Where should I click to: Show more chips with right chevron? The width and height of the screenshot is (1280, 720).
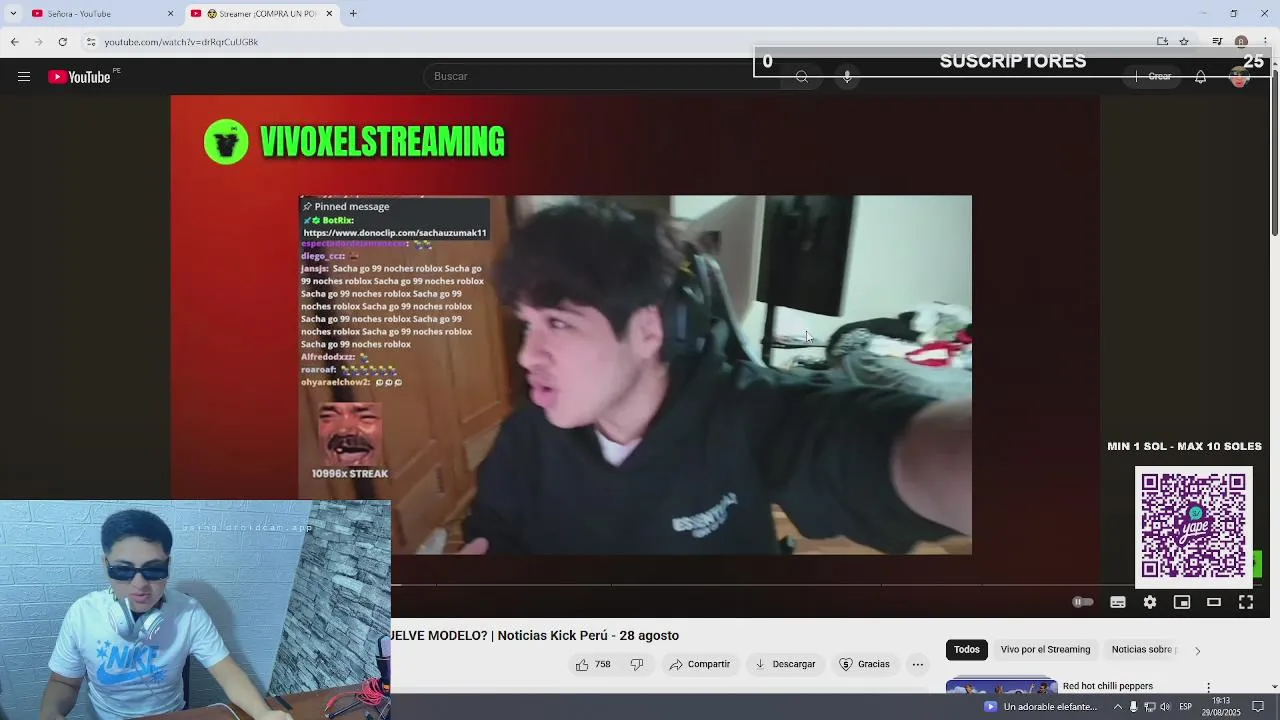point(1197,651)
